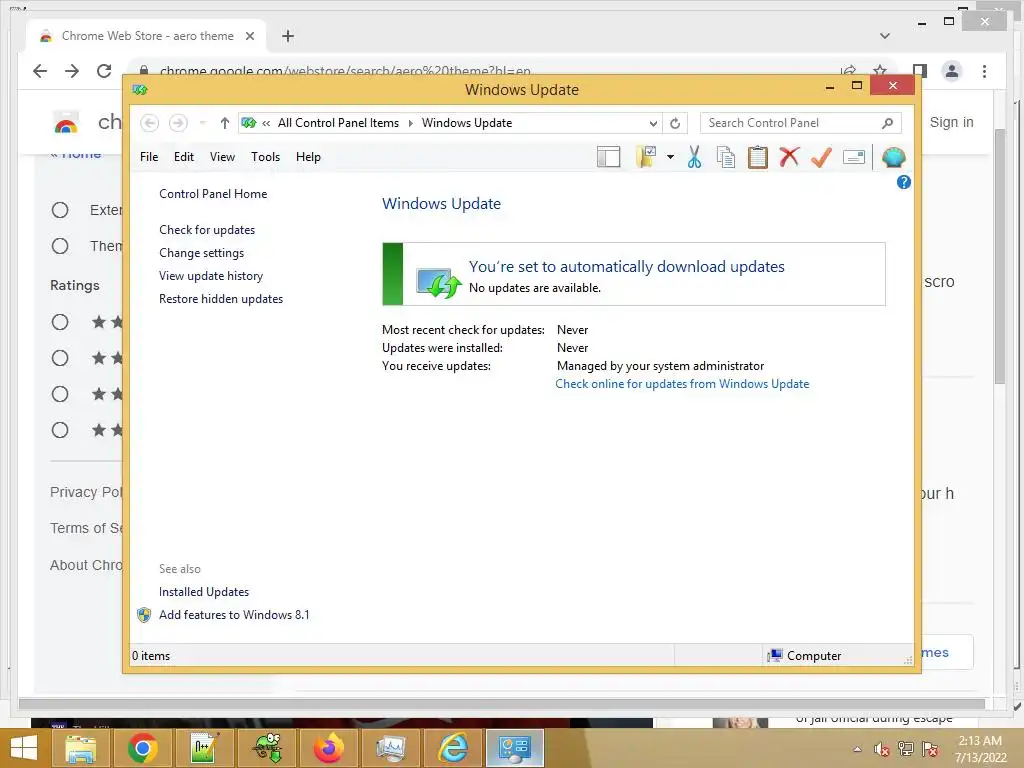Click the Classic Shell seashell icon
The width and height of the screenshot is (1024, 768).
pos(893,157)
